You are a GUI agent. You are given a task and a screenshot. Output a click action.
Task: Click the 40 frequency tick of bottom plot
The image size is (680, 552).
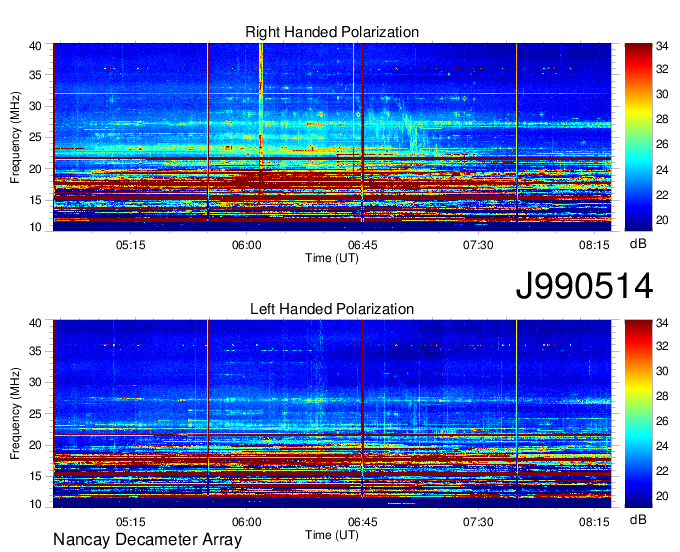tap(35, 323)
